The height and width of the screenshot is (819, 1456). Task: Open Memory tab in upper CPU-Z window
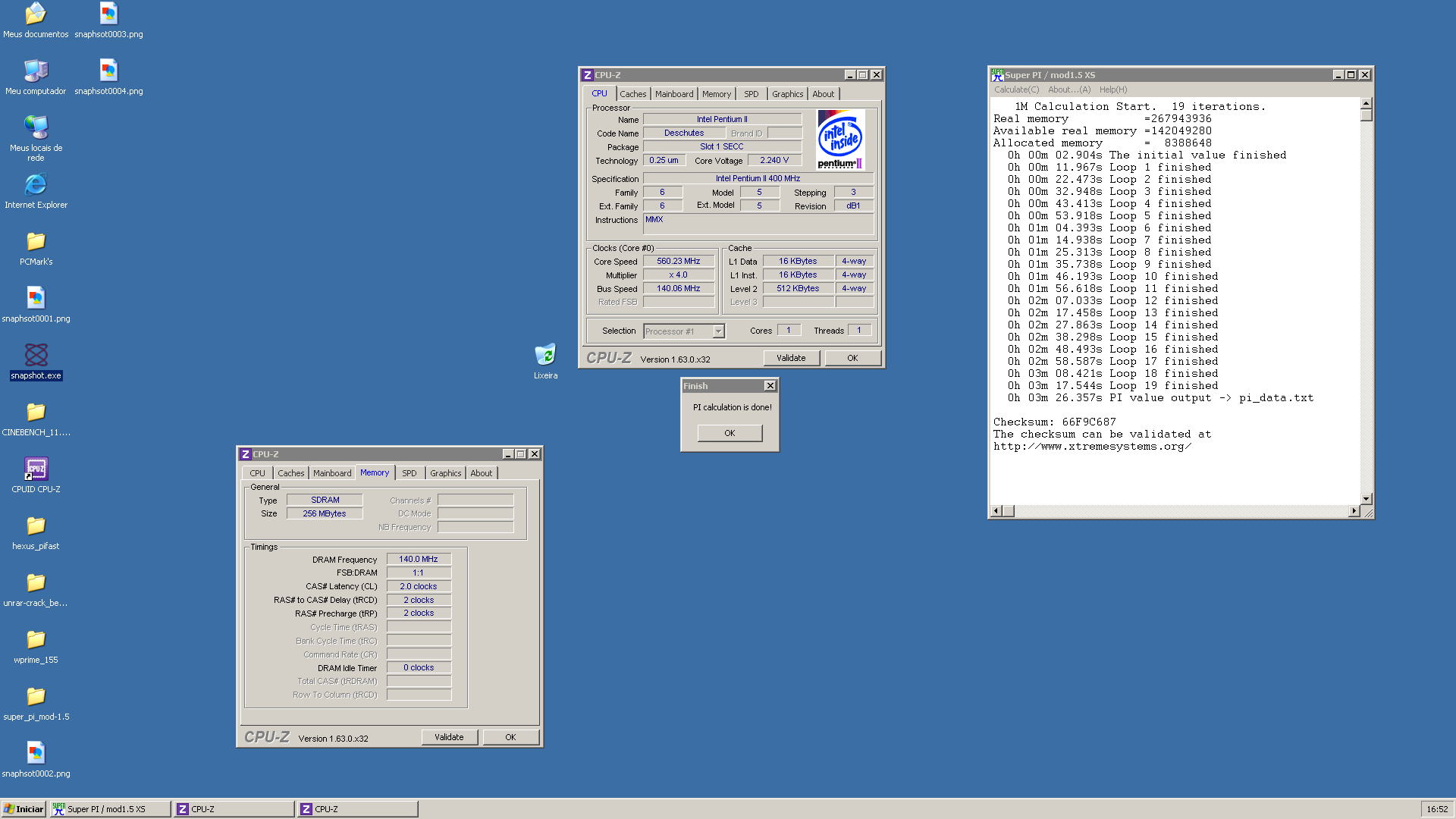pos(717,94)
